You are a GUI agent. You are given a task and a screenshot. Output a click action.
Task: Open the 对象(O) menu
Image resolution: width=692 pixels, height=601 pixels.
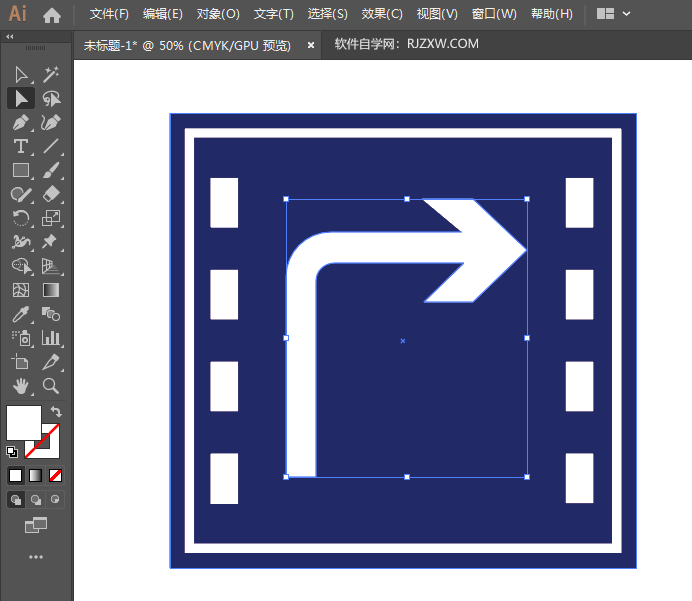tap(218, 14)
